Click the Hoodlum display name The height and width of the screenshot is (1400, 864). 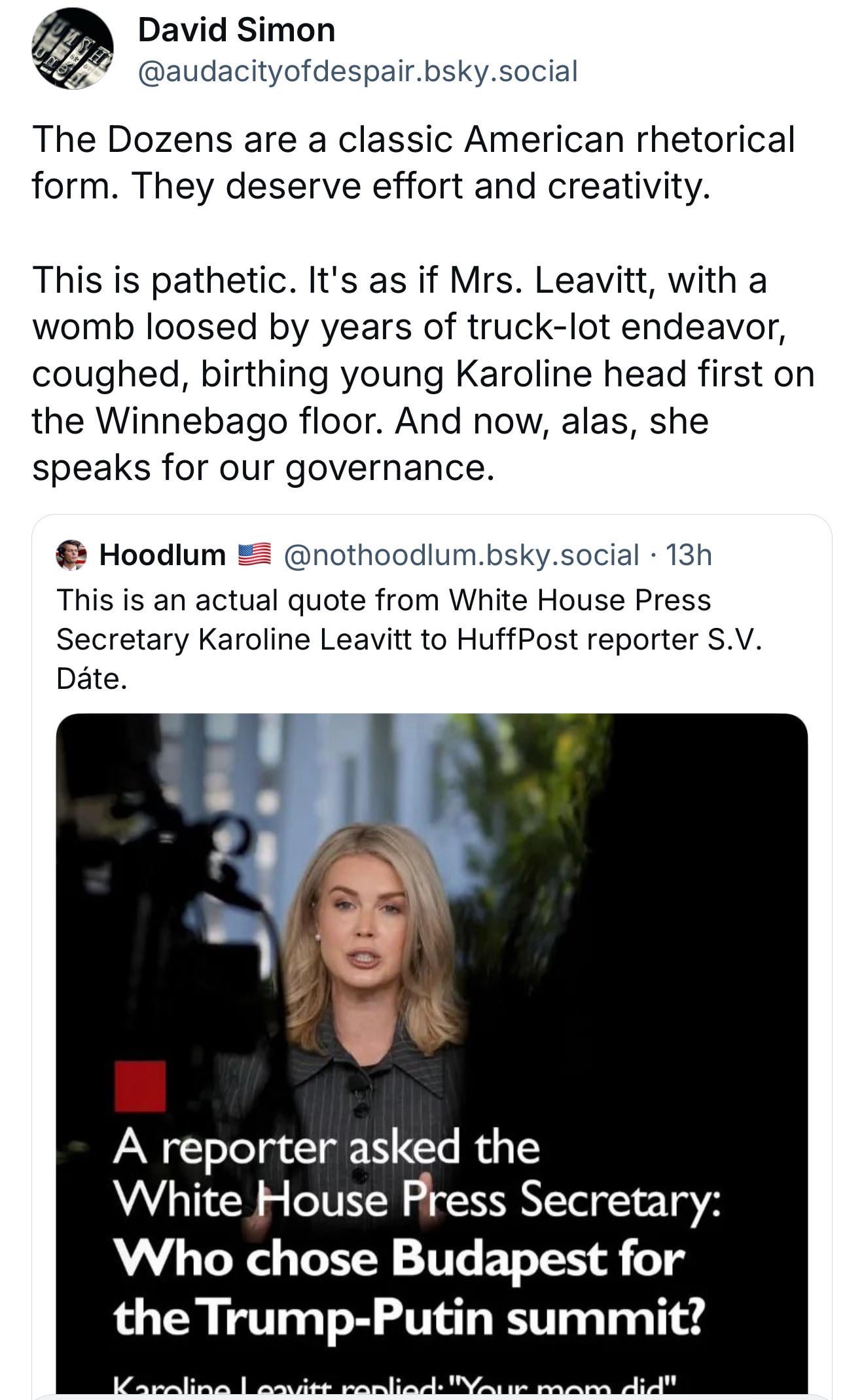162,555
